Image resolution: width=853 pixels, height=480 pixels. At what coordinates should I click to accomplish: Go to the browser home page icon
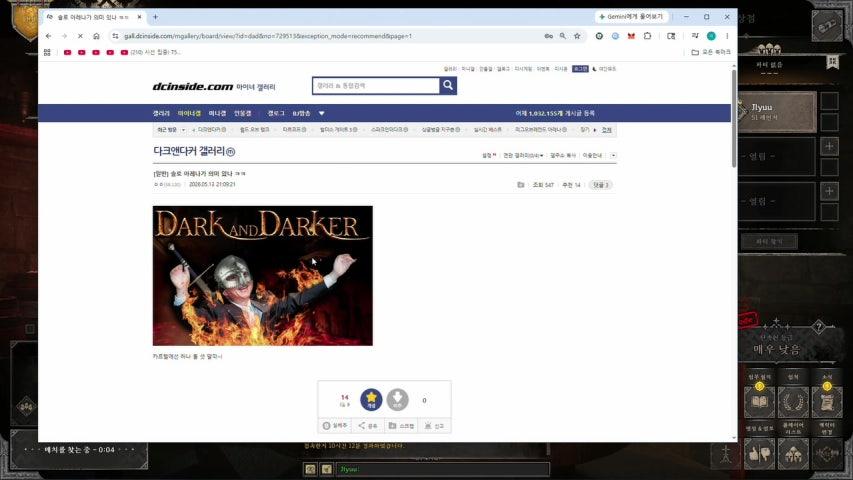pyautogui.click(x=96, y=36)
